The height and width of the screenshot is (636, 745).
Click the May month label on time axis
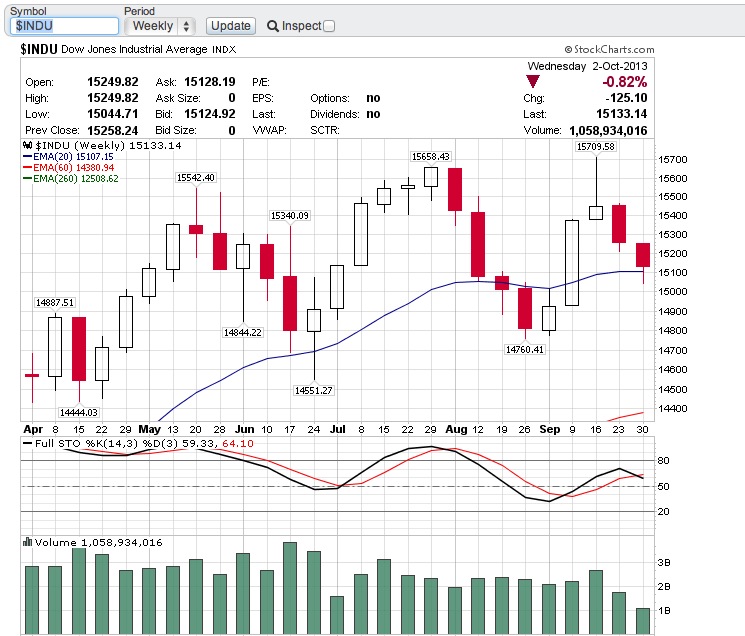[x=149, y=429]
